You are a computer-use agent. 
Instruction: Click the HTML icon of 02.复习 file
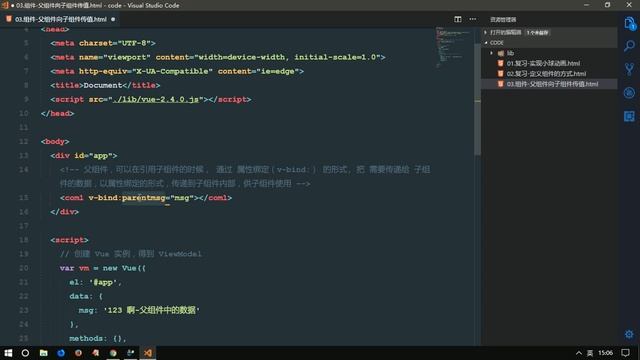[500, 73]
